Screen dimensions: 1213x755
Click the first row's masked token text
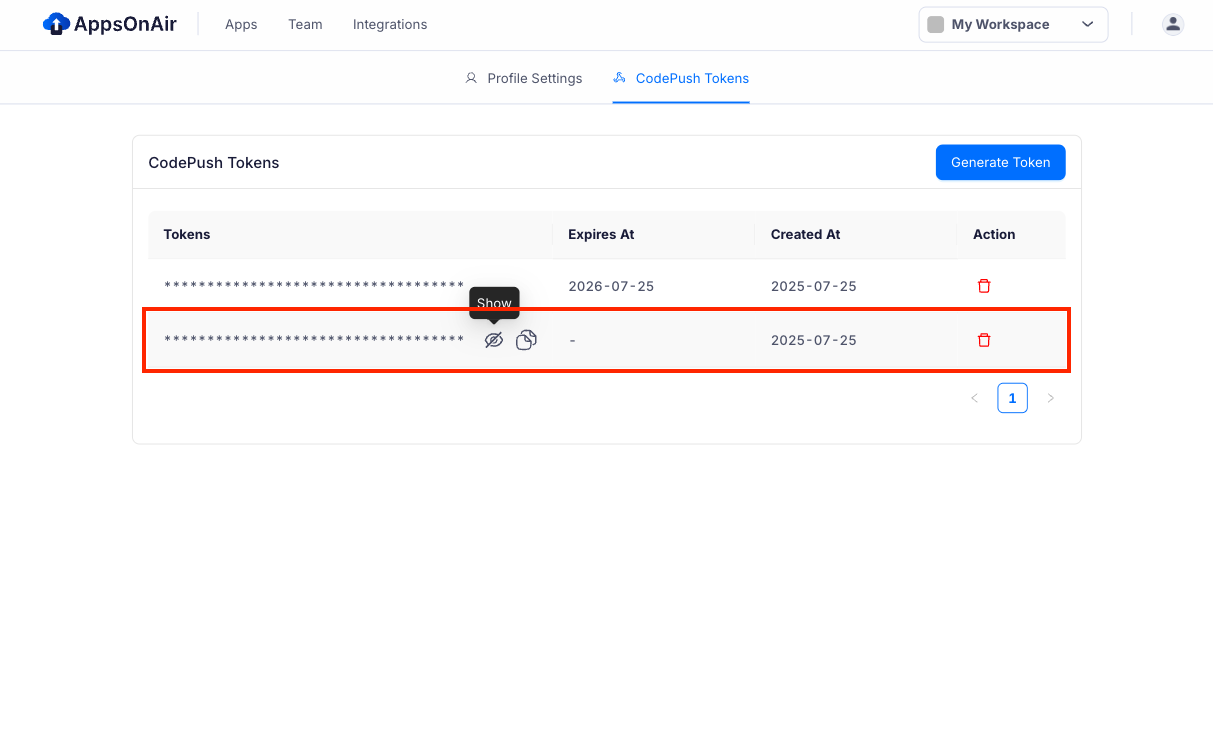314,286
